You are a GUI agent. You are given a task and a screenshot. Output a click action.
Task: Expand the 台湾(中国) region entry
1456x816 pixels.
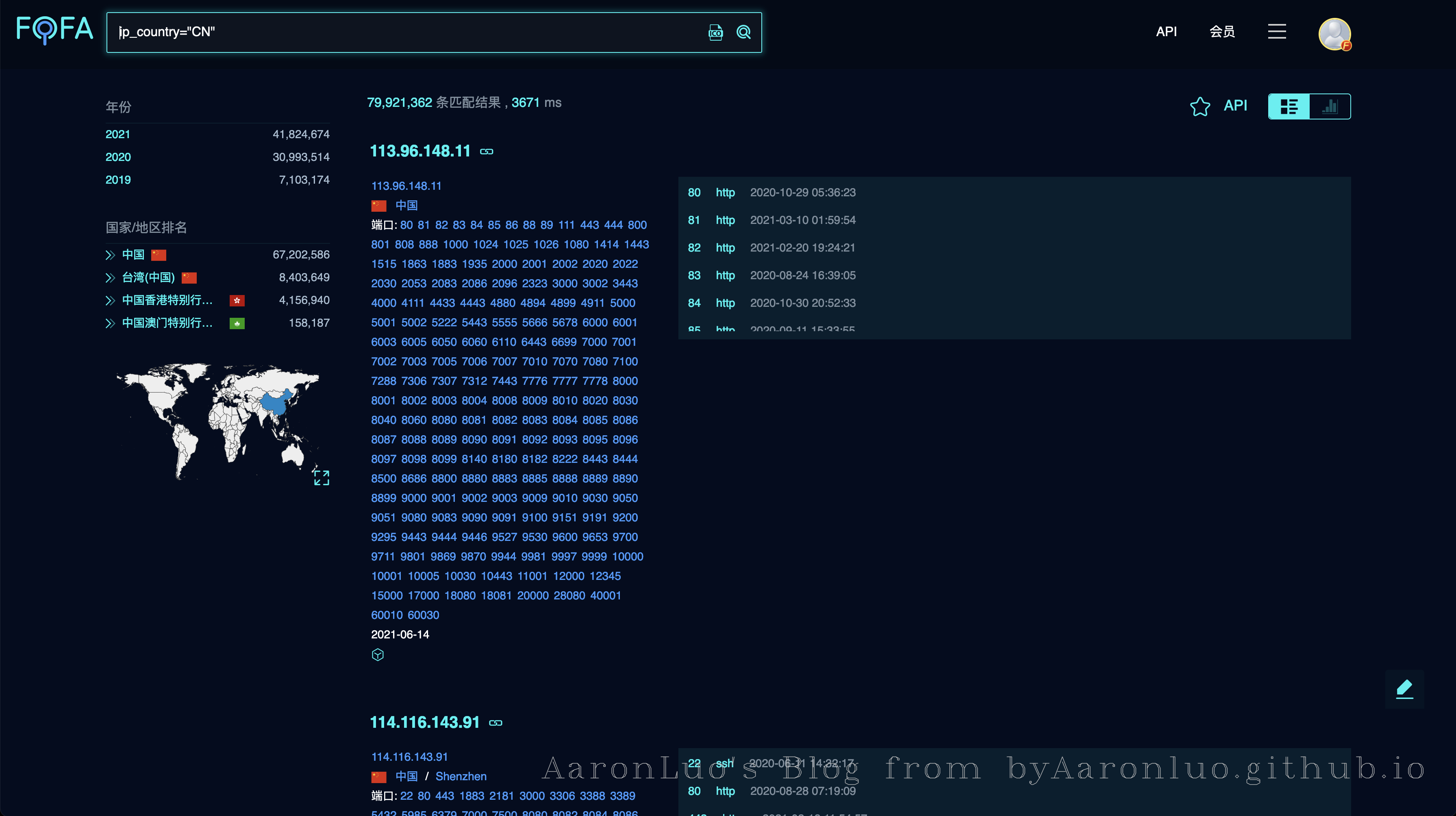click(x=110, y=278)
